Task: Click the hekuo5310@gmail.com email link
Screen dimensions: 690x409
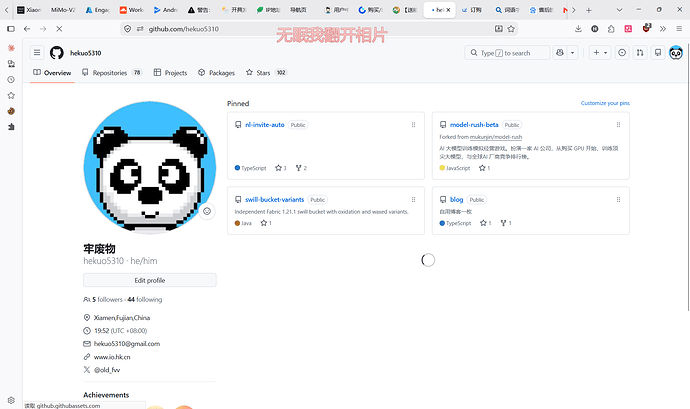Action: tap(127, 343)
